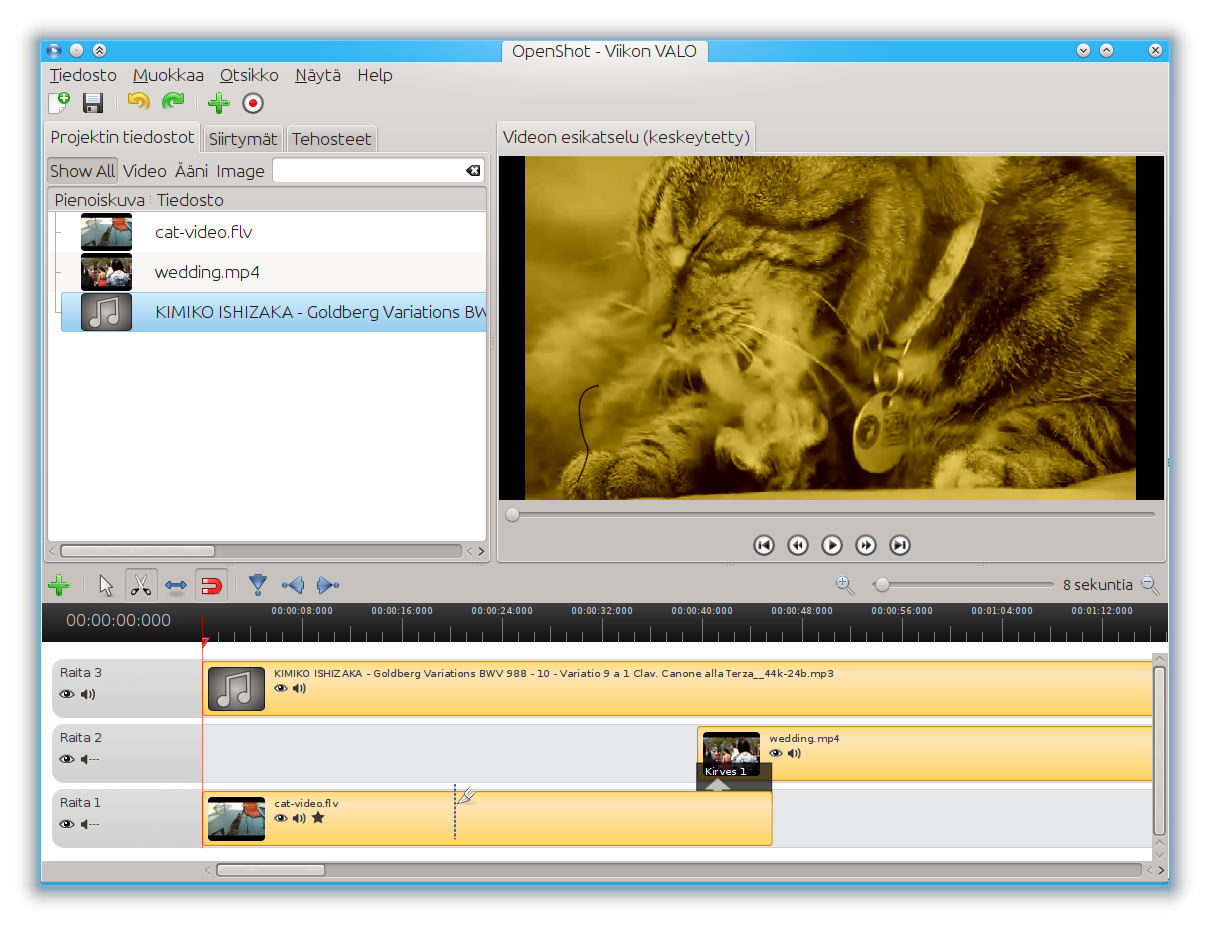Toggle audio of track Raita 3
1210x925 pixels.
tap(88, 694)
